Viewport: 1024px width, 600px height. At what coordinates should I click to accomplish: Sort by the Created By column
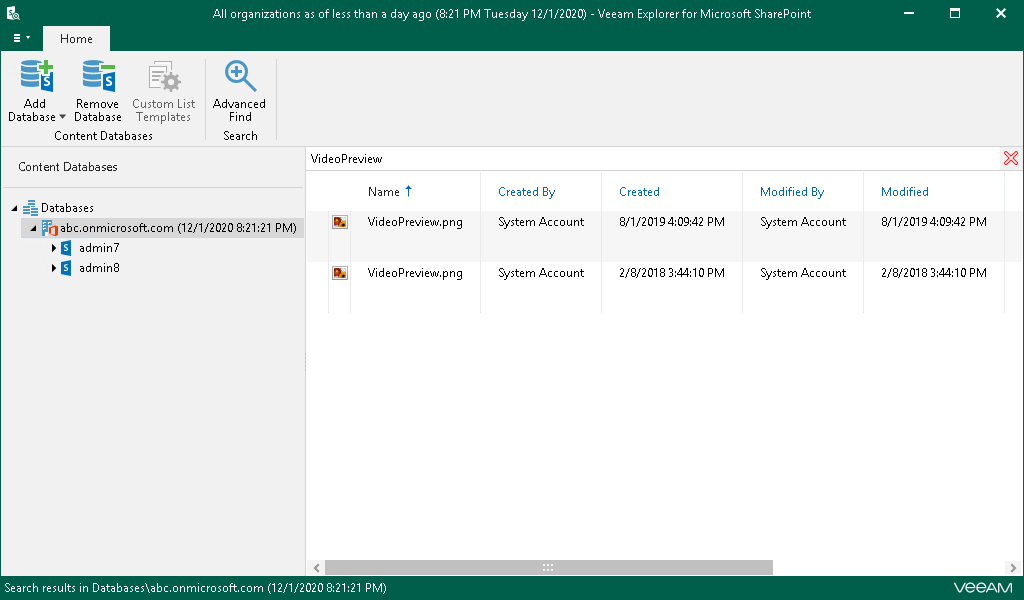click(x=526, y=192)
